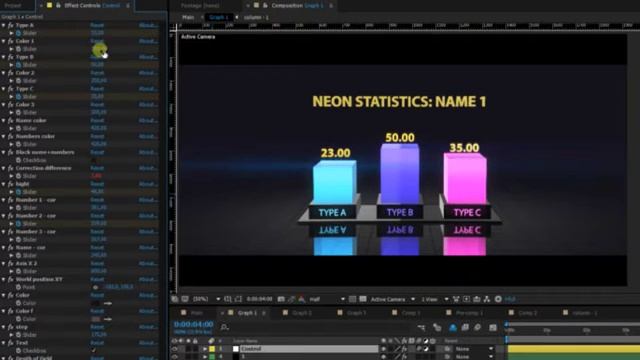Hide layer 4 with its eye icon
Viewport: 640px width, 360px height.
tap(175, 357)
